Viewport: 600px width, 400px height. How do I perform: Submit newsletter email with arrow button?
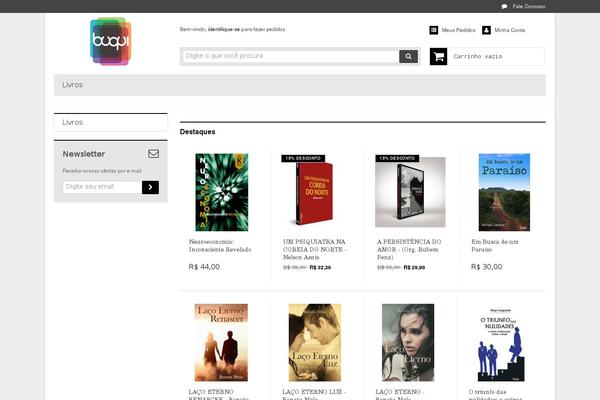(150, 187)
